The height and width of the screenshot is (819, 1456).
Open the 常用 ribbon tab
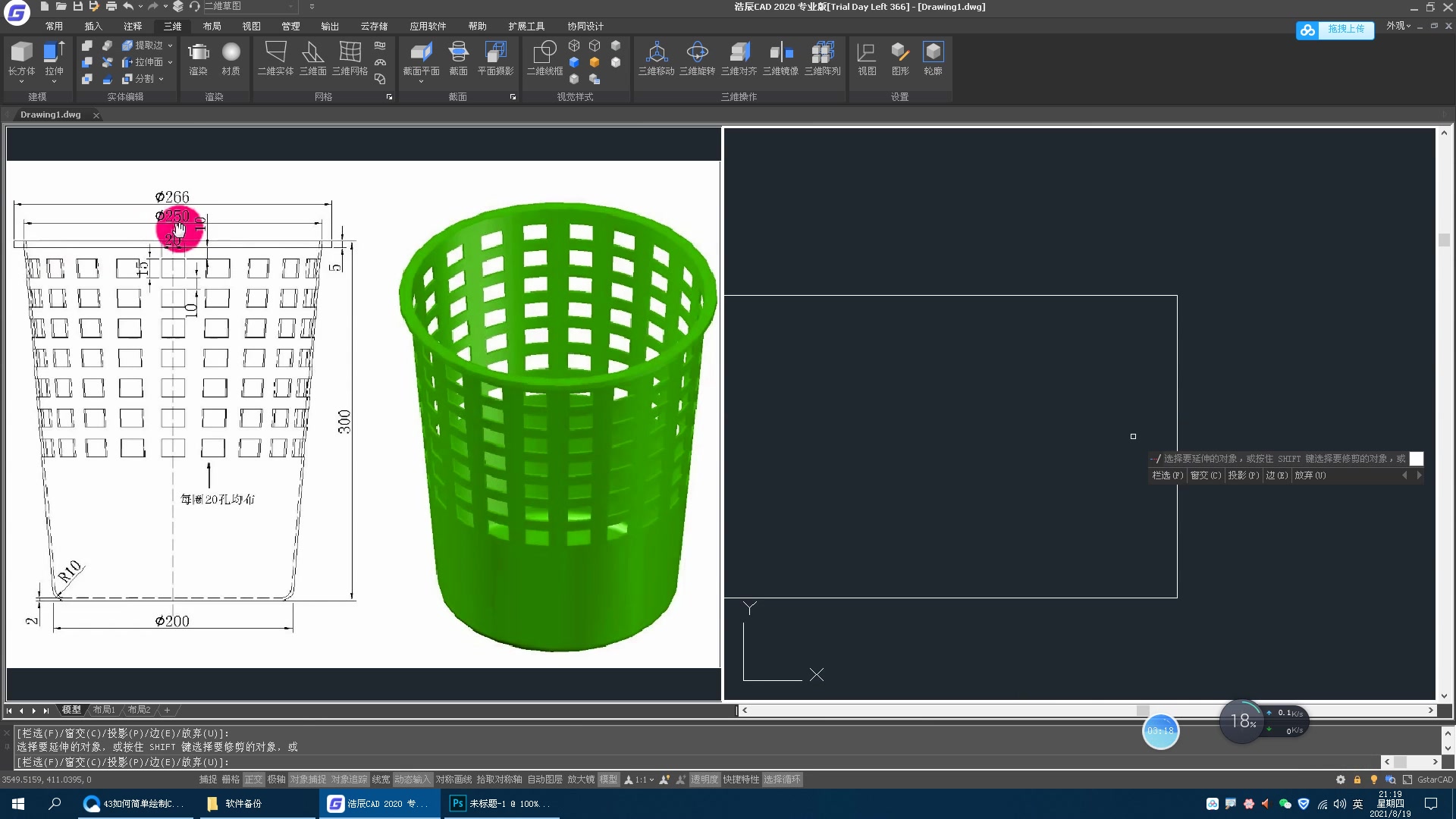pyautogui.click(x=54, y=26)
